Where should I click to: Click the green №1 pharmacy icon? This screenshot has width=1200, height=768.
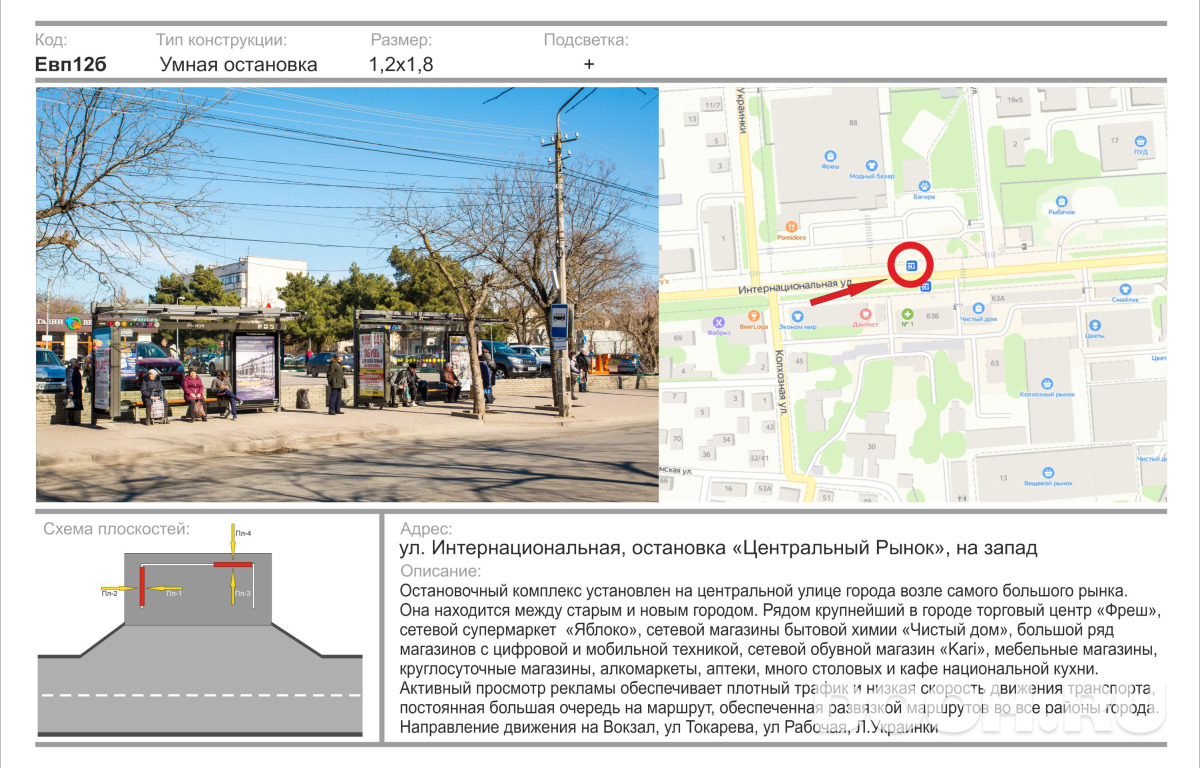[908, 314]
